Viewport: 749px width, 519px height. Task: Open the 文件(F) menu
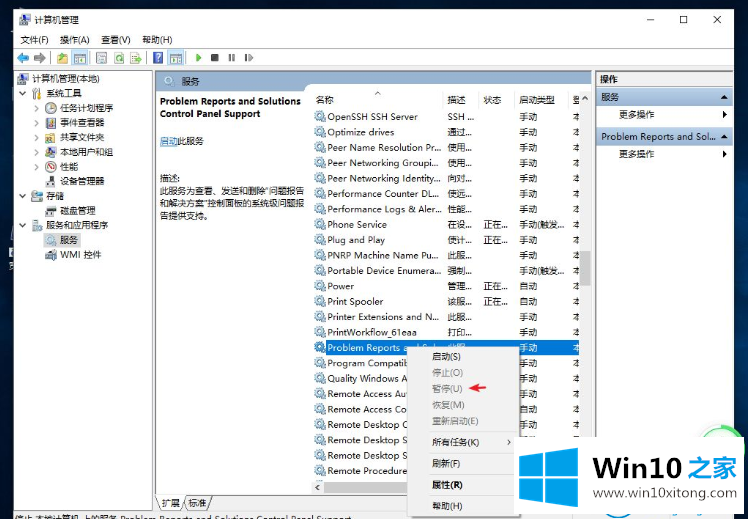[x=34, y=40]
